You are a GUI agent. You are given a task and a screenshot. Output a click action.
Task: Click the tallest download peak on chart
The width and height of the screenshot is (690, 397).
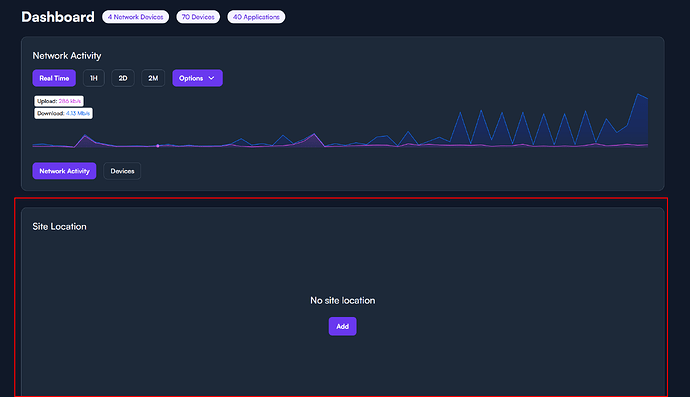[638, 94]
